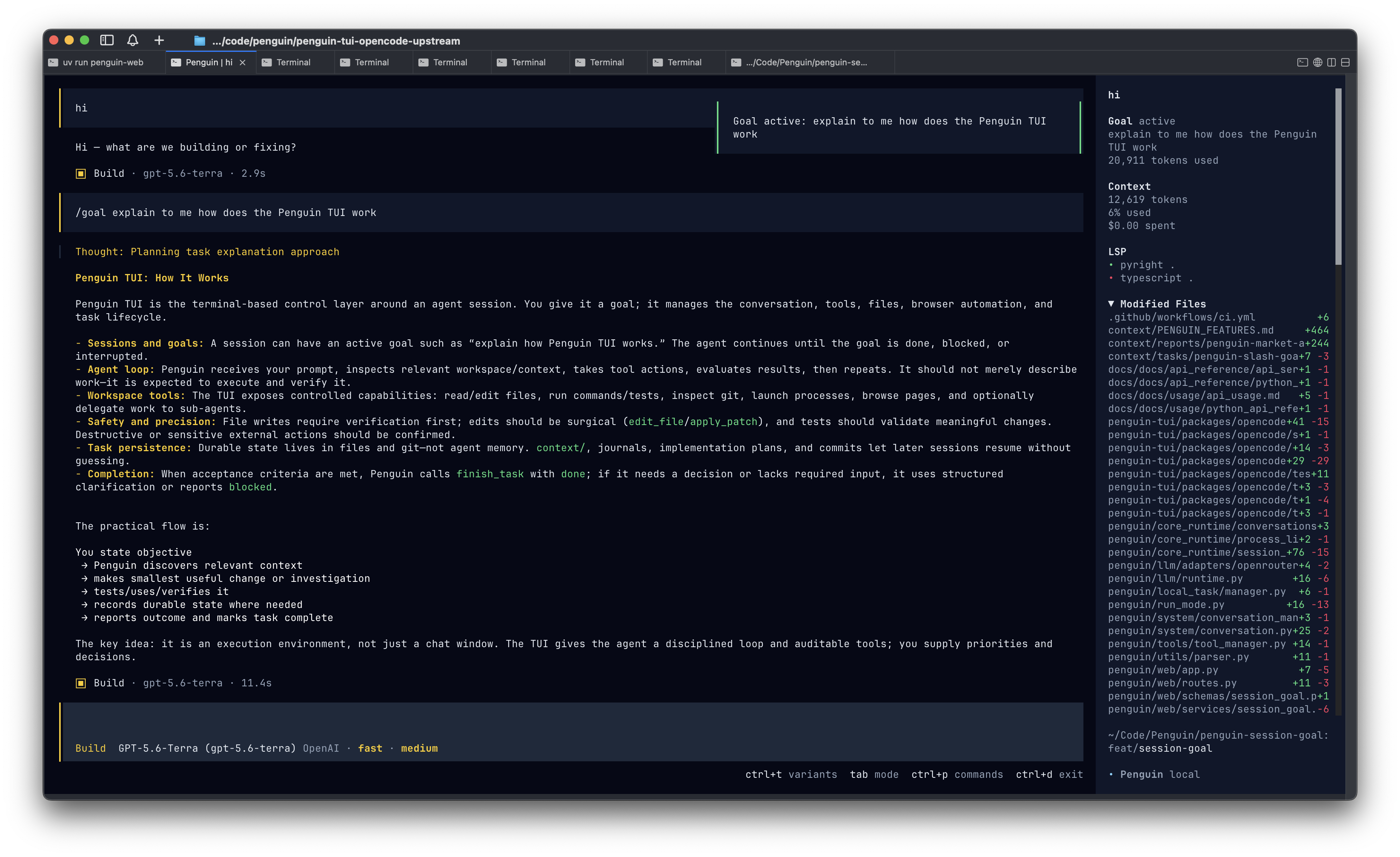Click the ctrl+t variants hint

(x=791, y=775)
